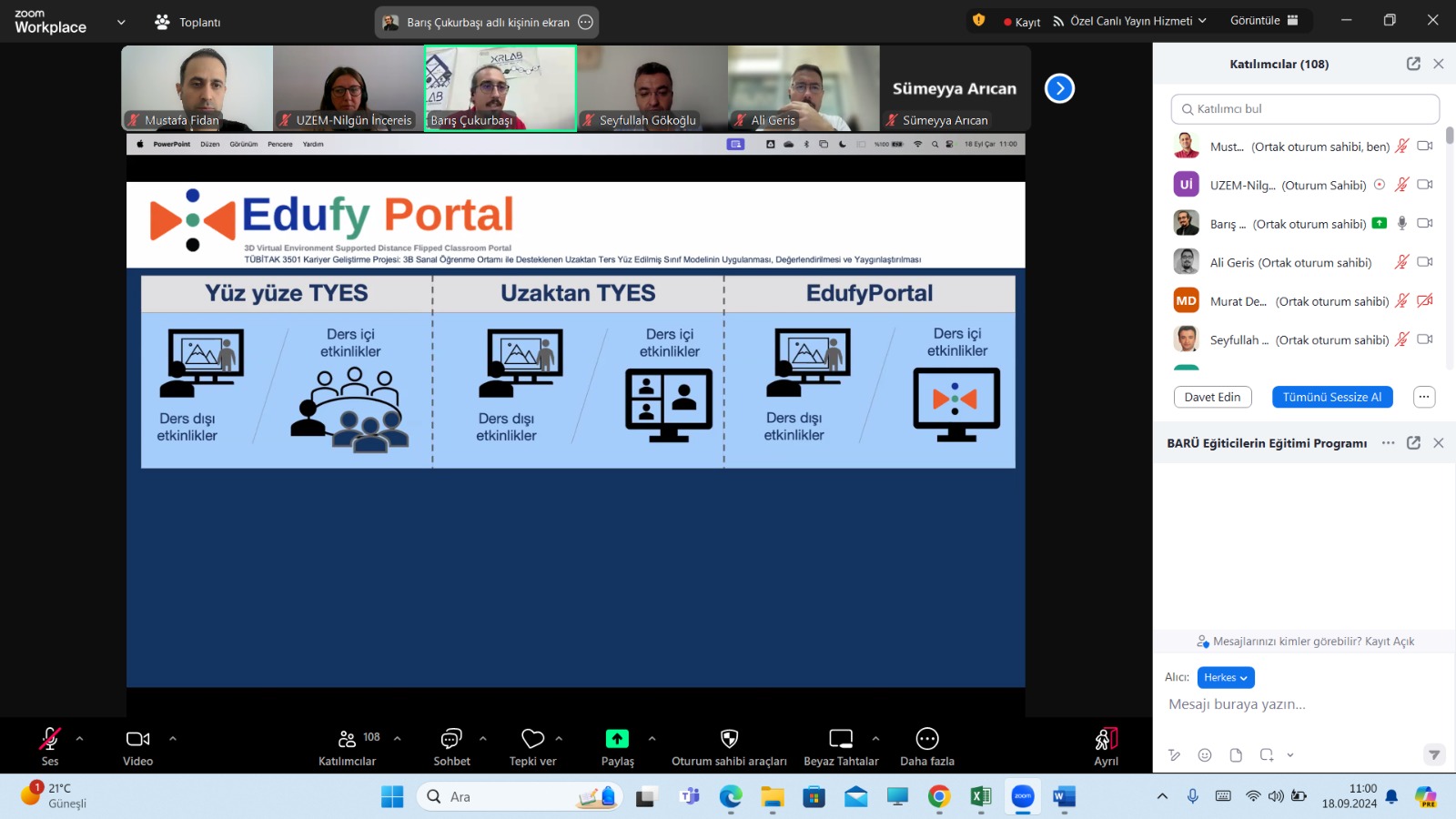The height and width of the screenshot is (819, 1456).
Task: Open Excel from the taskbar
Action: tap(981, 796)
